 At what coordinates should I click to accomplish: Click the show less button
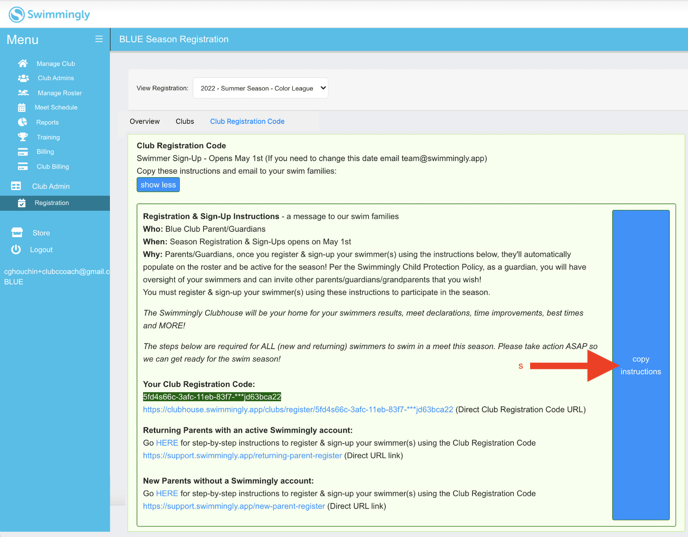[x=158, y=185]
